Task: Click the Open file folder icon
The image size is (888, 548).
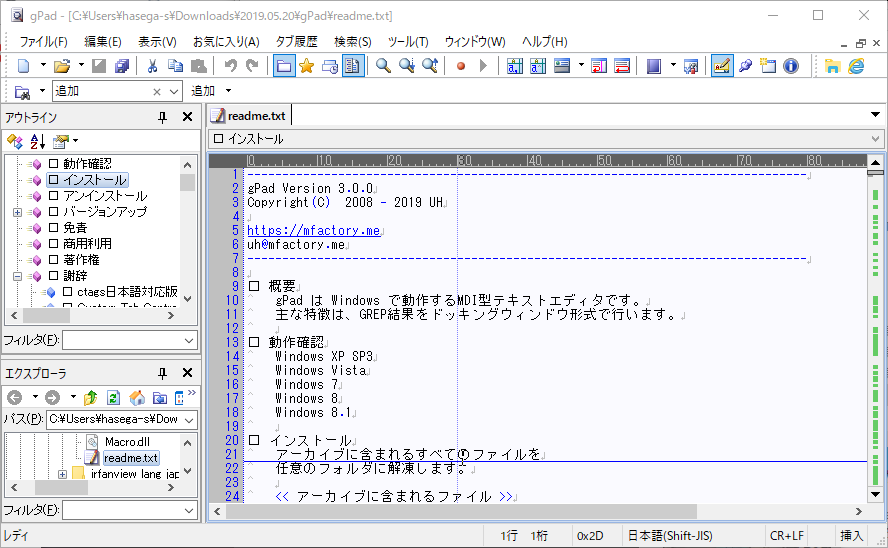Action: click(61, 66)
